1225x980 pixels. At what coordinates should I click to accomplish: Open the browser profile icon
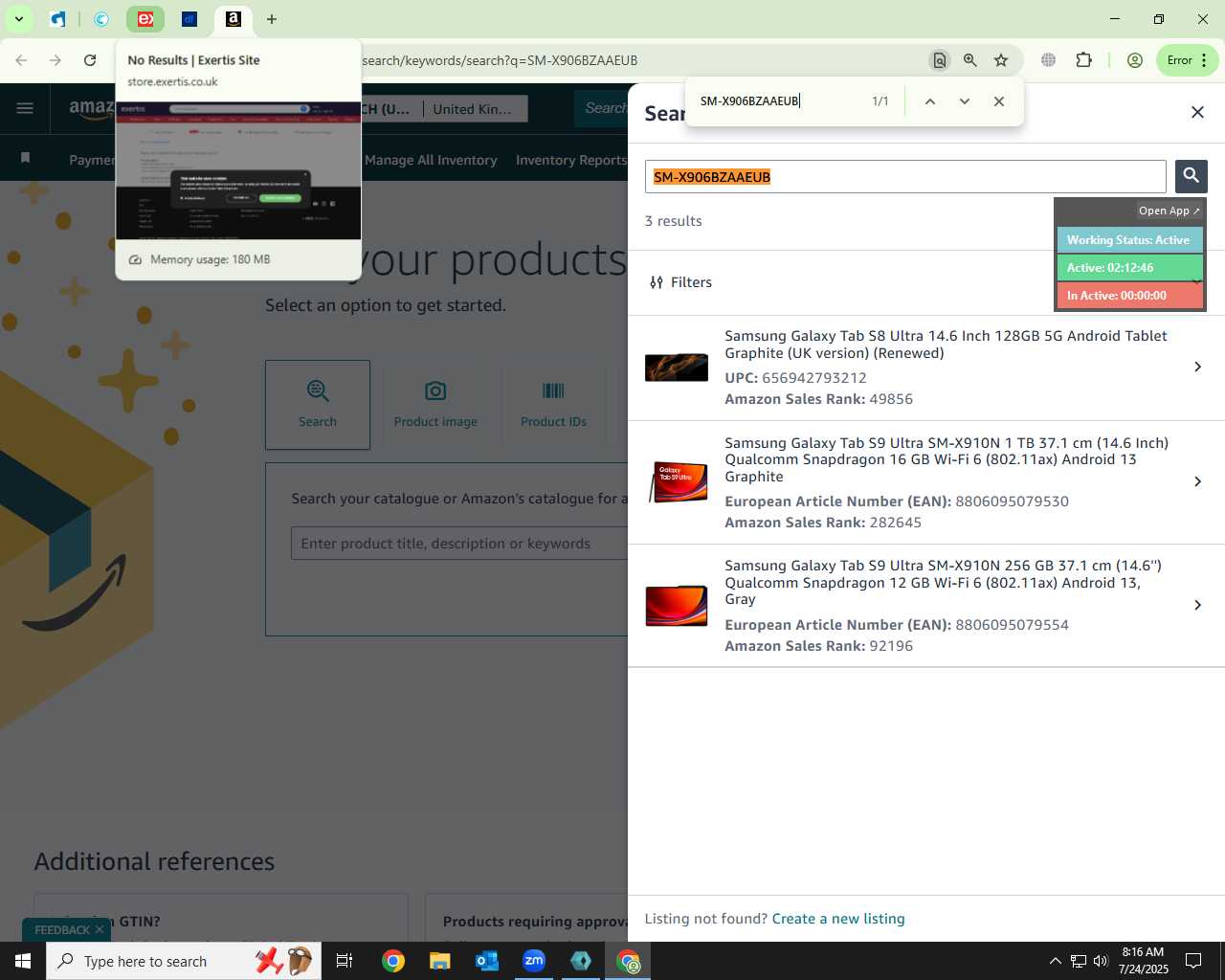point(1135,60)
